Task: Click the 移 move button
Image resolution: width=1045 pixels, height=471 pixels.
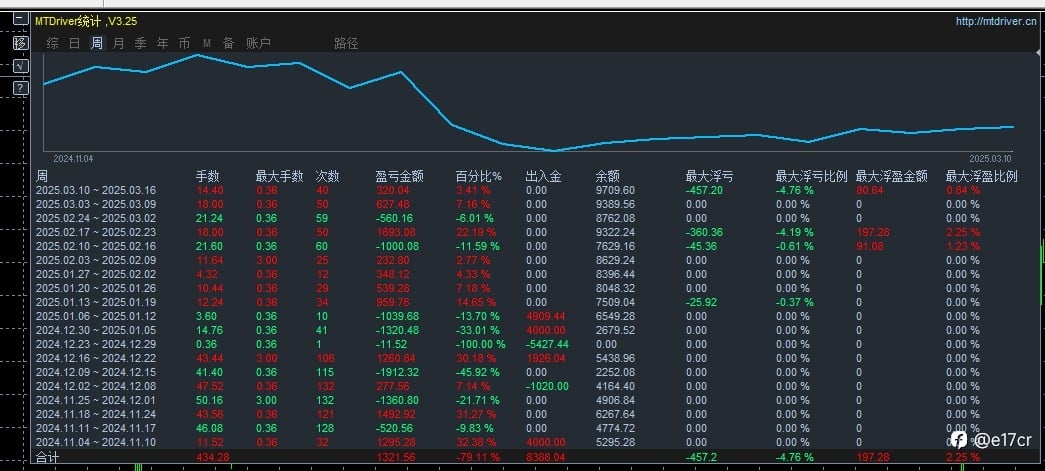Action: [x=21, y=43]
